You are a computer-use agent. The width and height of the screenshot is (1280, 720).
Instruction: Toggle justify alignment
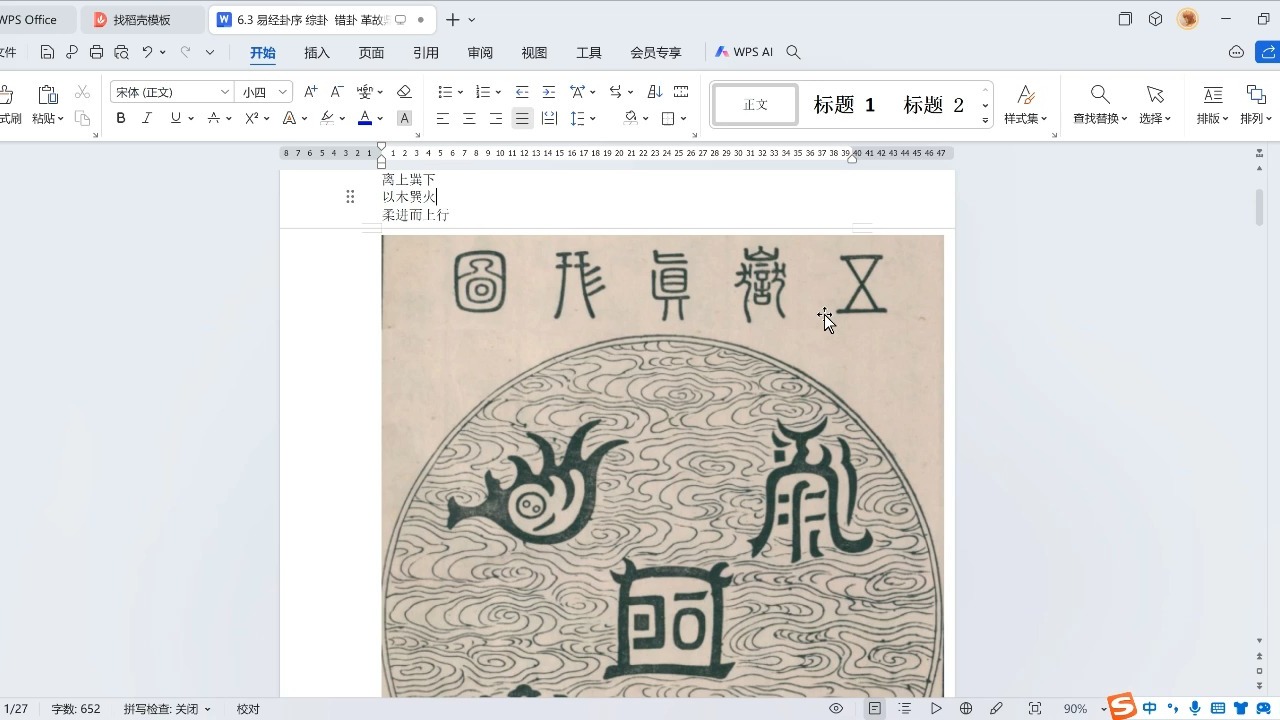click(x=522, y=118)
